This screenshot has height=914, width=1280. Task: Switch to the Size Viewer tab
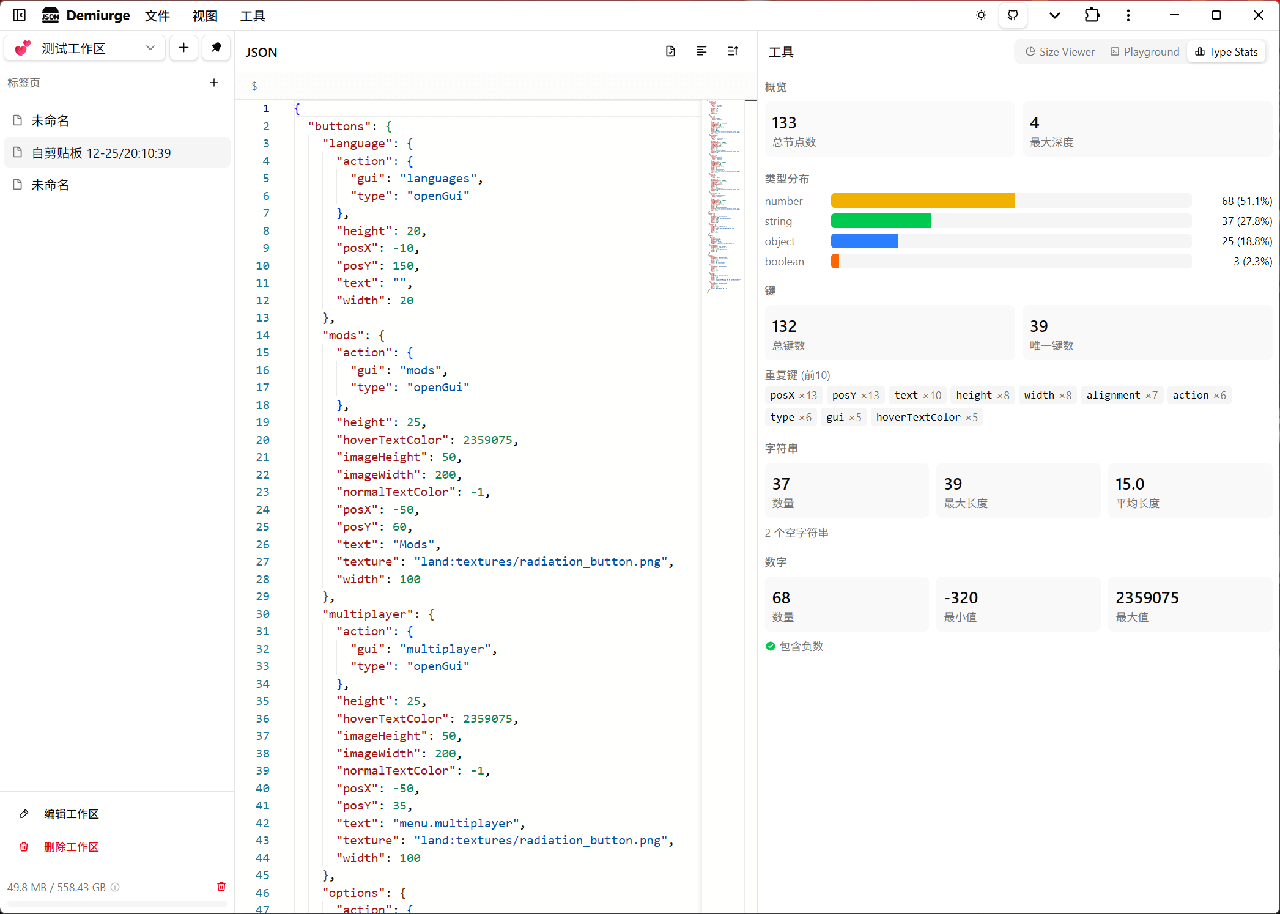pos(1060,52)
